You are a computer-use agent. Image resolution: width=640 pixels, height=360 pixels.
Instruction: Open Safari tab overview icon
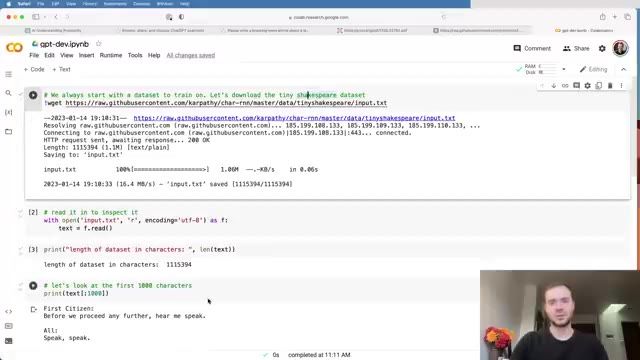(627, 17)
